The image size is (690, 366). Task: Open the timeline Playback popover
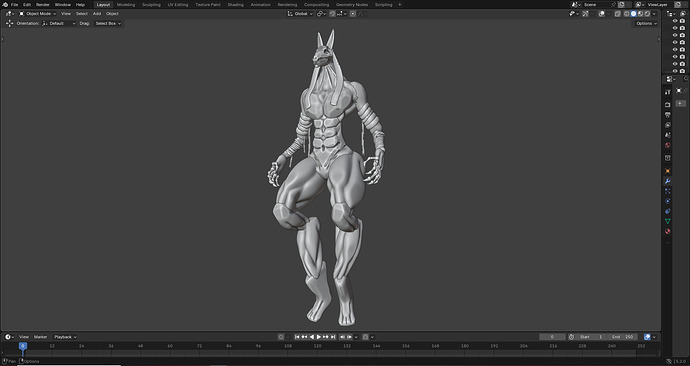coord(65,337)
